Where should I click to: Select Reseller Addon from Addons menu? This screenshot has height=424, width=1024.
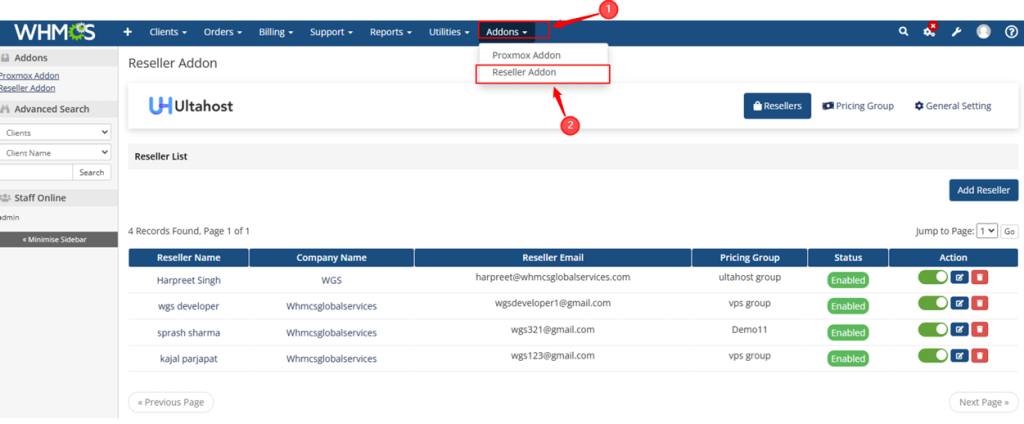point(524,73)
